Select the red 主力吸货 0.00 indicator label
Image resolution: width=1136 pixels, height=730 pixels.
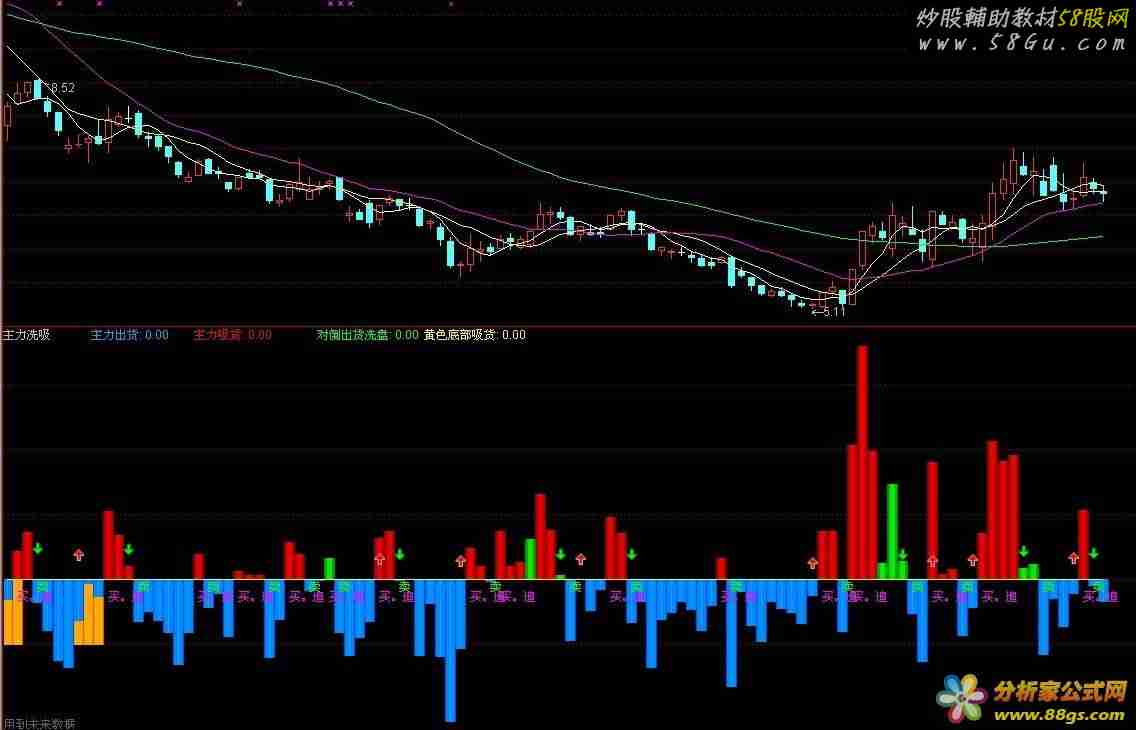click(232, 335)
